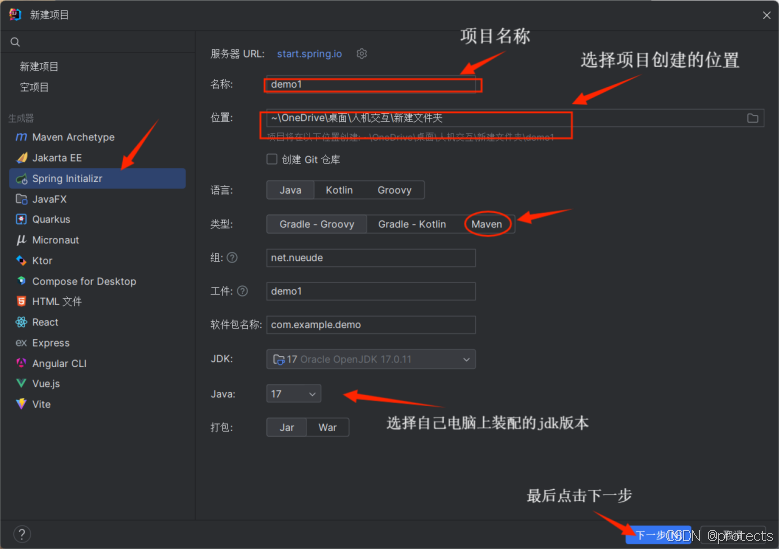Select Jakarta EE generator
Image resolution: width=779 pixels, height=550 pixels.
point(97,158)
